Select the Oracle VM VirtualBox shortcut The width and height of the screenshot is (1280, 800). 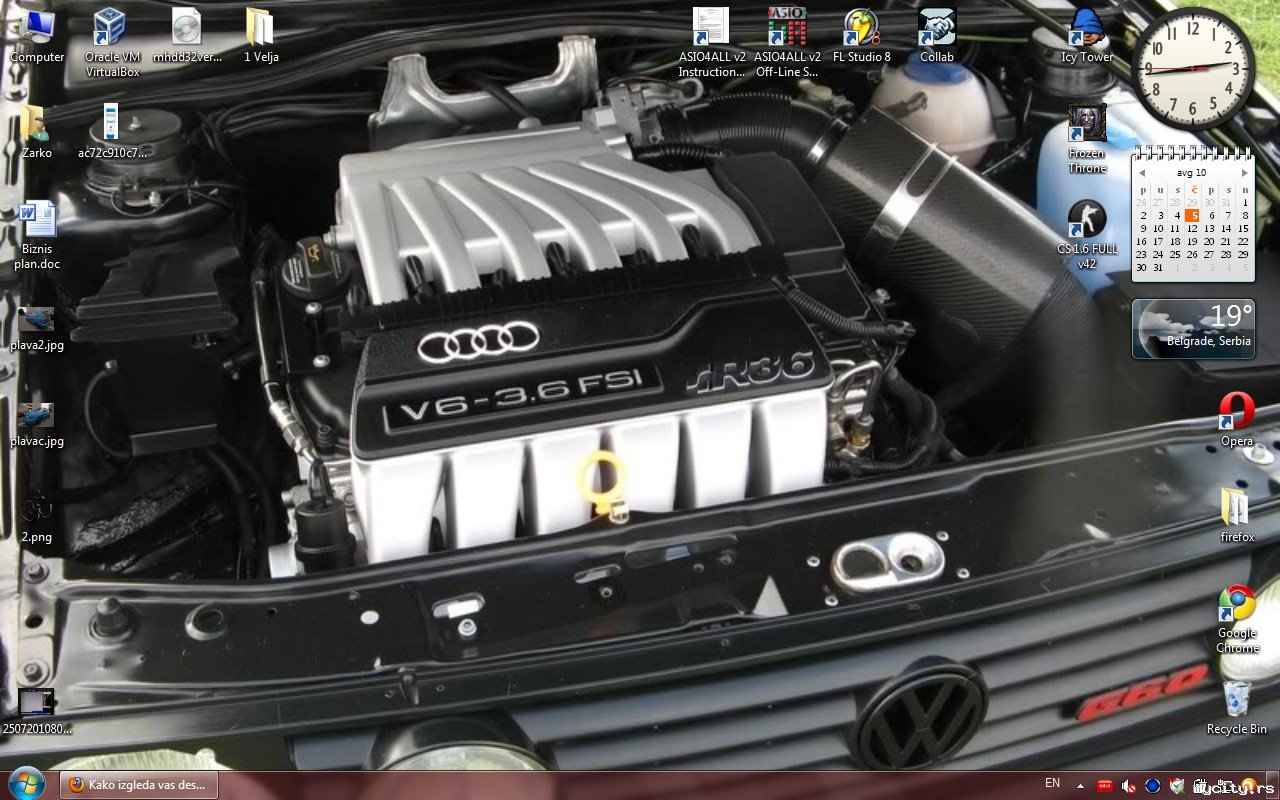[111, 43]
